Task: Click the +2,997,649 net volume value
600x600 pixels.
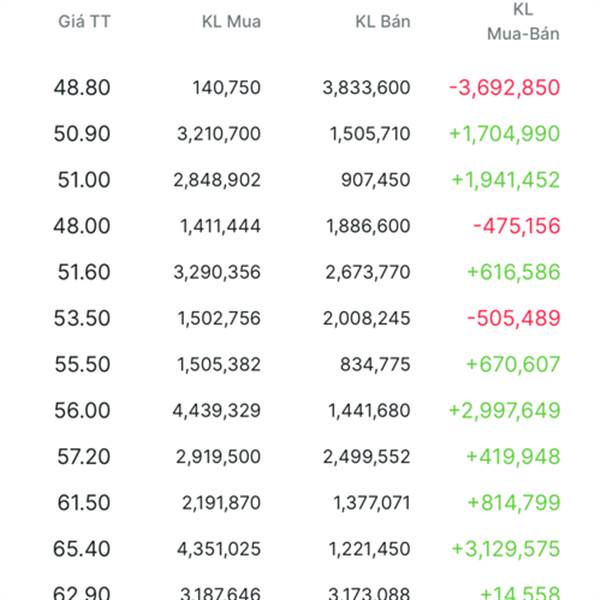Action: tap(504, 410)
